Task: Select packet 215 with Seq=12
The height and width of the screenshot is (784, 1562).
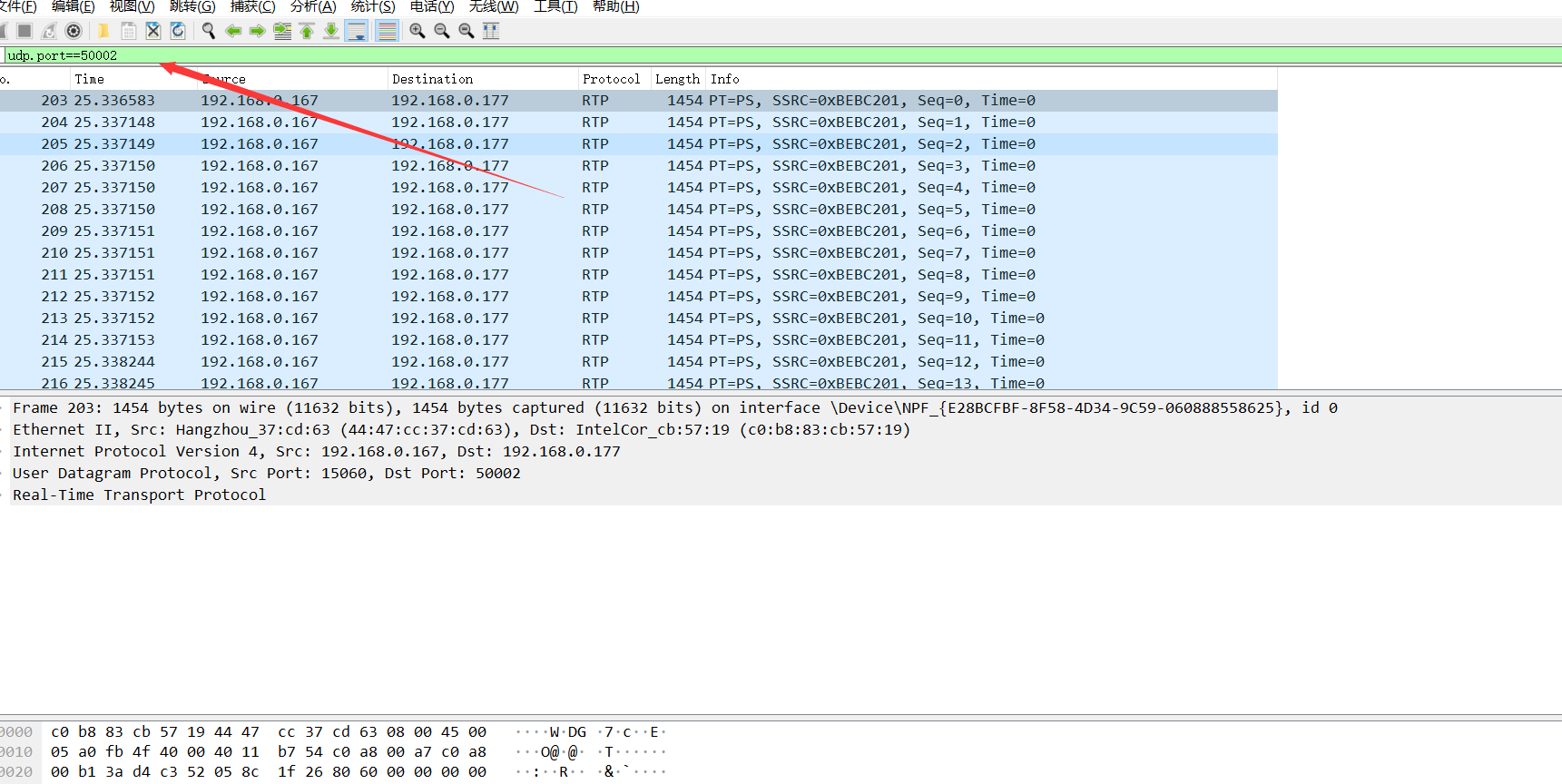Action: (x=639, y=362)
